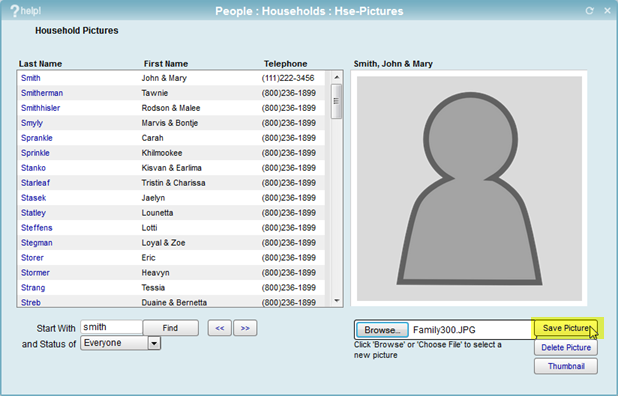
Task: Select the Stasek household link
Action: click(34, 198)
